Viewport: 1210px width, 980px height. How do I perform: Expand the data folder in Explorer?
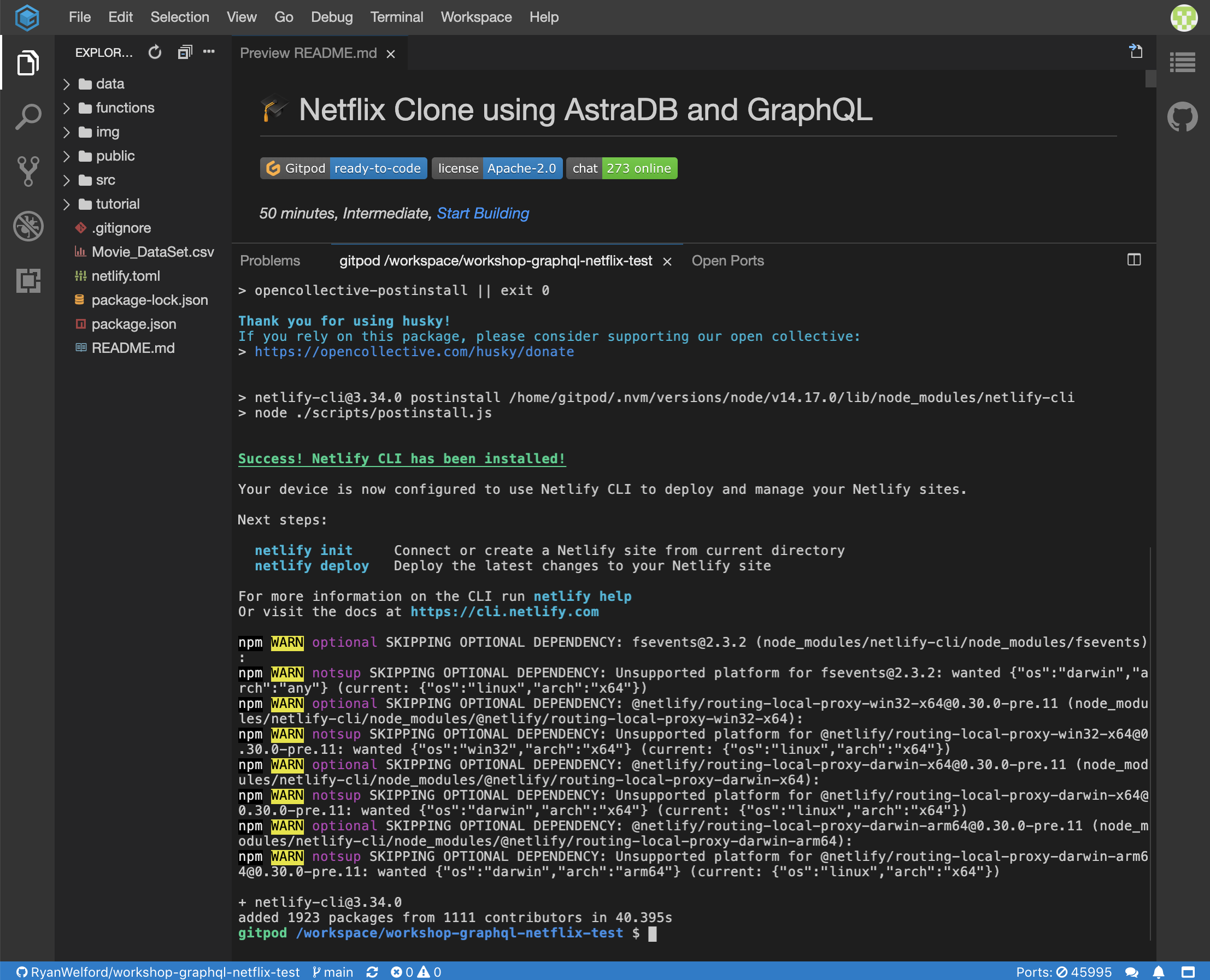(110, 83)
